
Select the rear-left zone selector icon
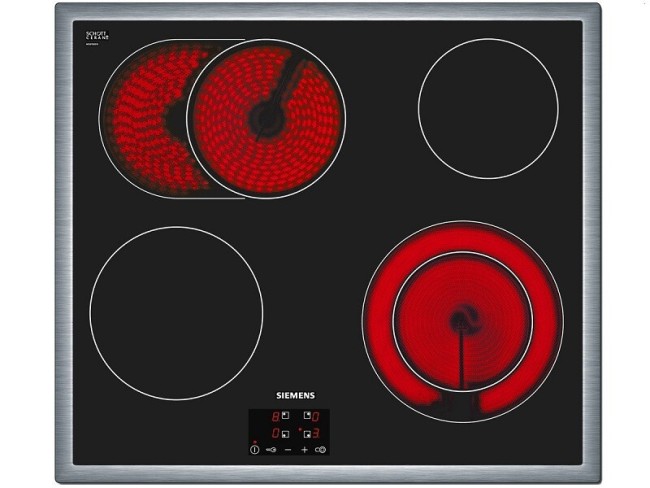pyautogui.click(x=285, y=415)
